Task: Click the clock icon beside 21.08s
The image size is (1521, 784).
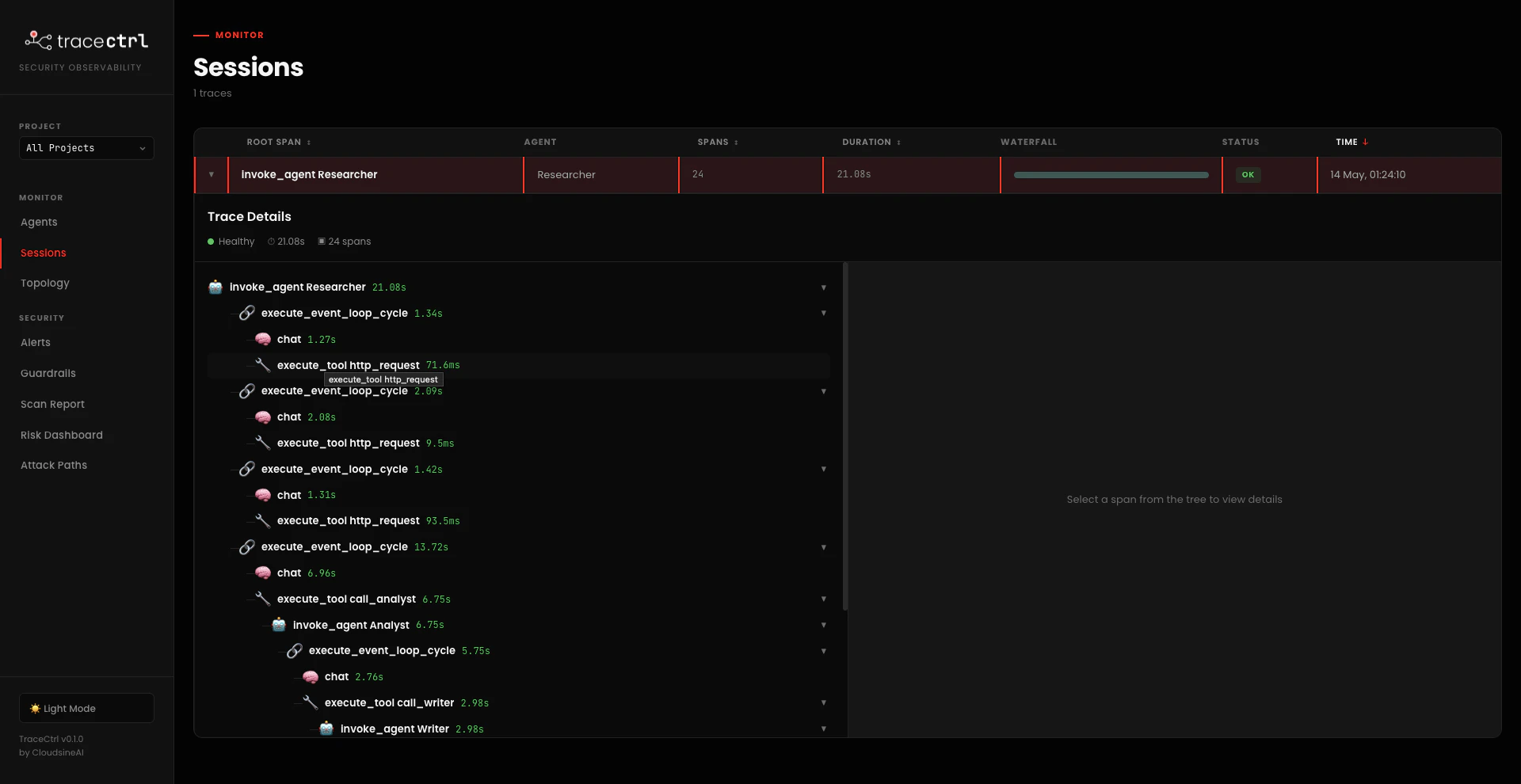Action: point(271,242)
